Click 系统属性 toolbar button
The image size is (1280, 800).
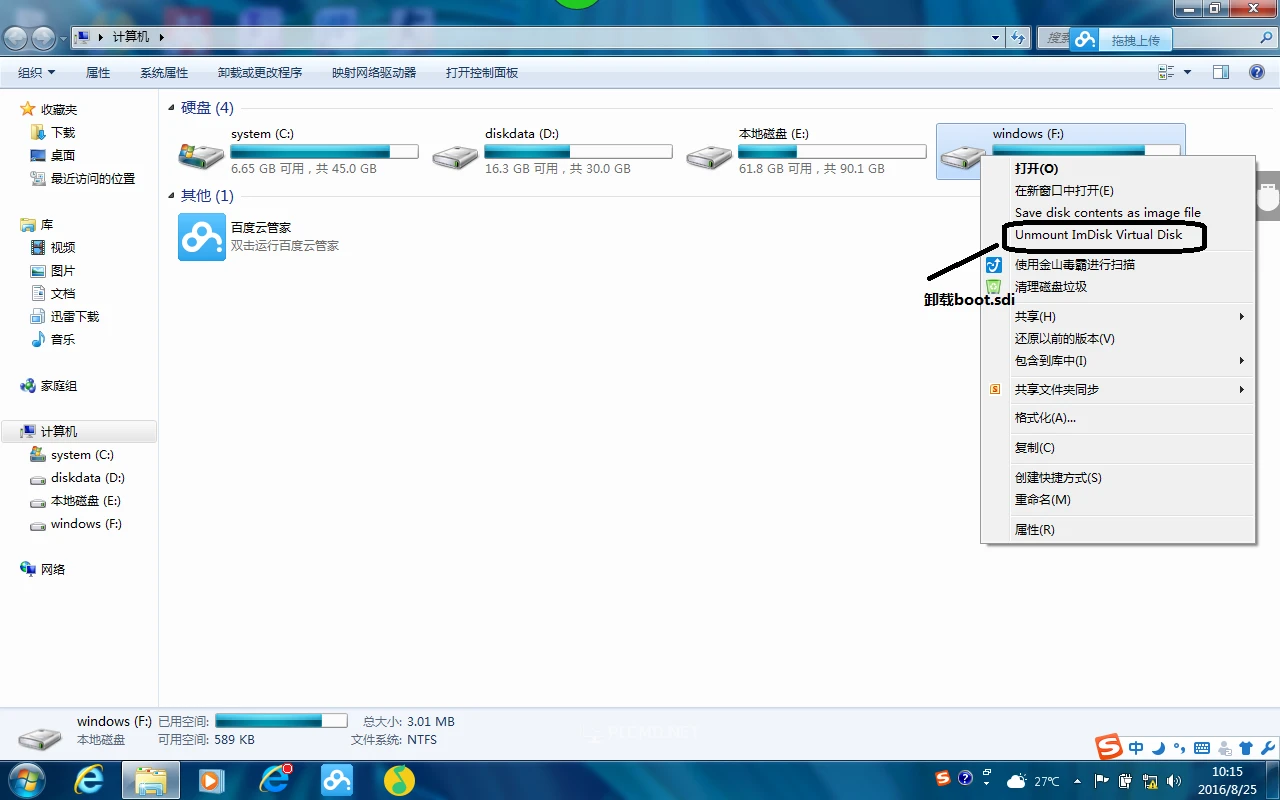(x=164, y=72)
